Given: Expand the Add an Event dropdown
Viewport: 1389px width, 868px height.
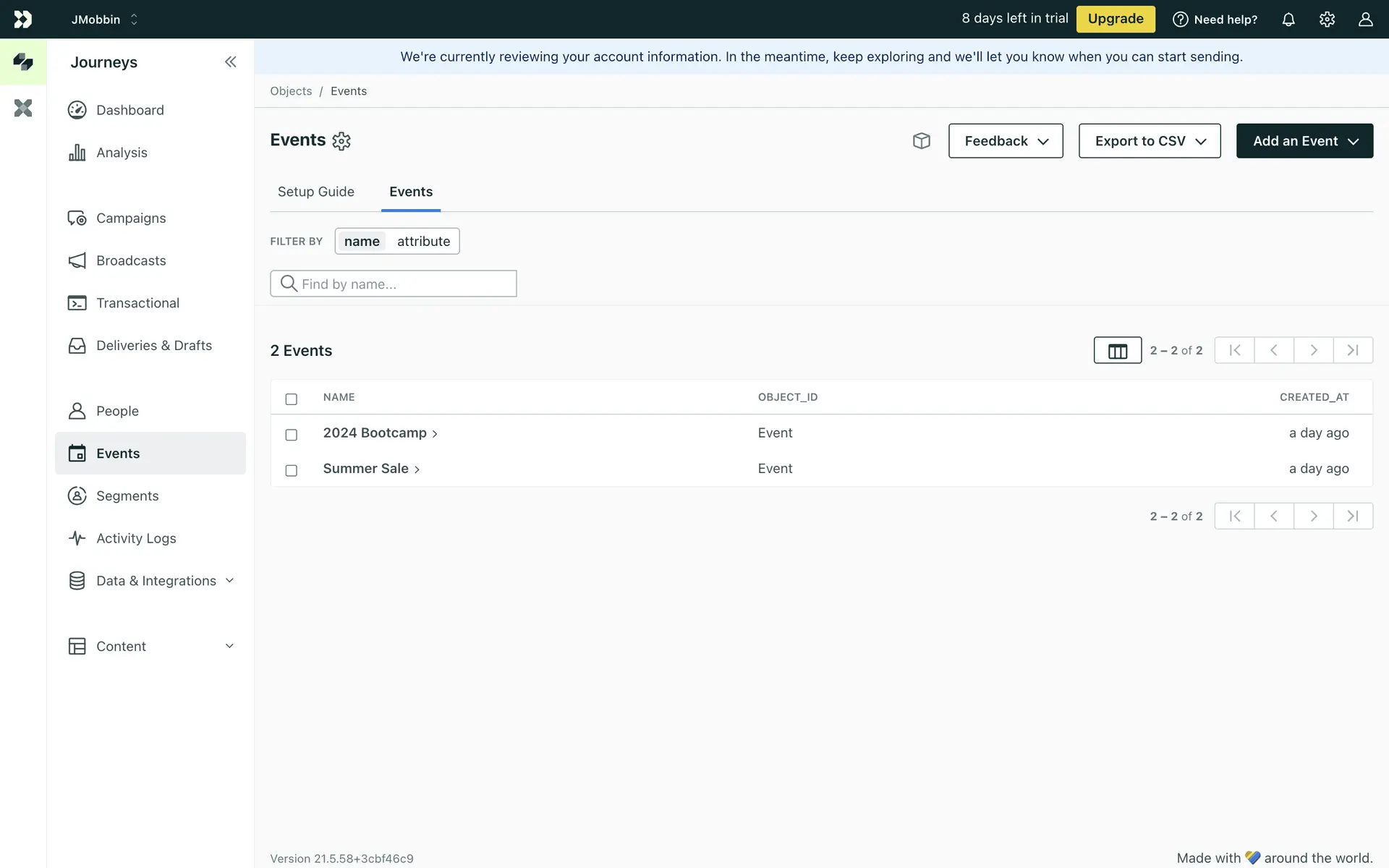Looking at the screenshot, I should [1304, 141].
